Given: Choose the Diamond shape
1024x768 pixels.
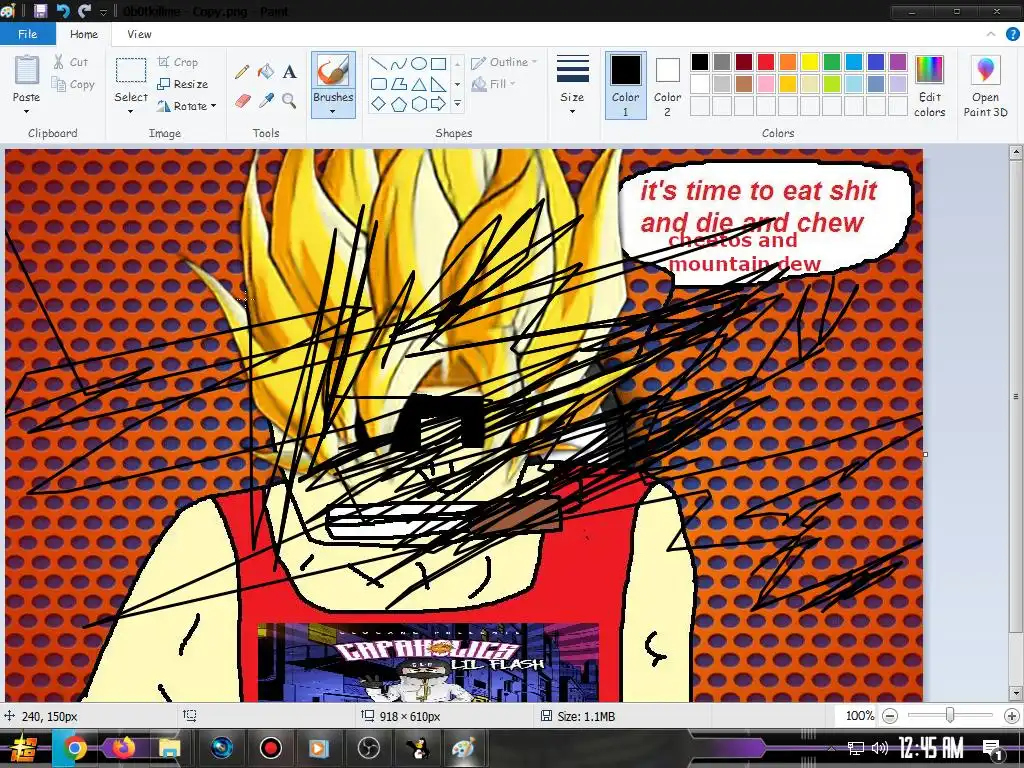Looking at the screenshot, I should pos(378,103).
